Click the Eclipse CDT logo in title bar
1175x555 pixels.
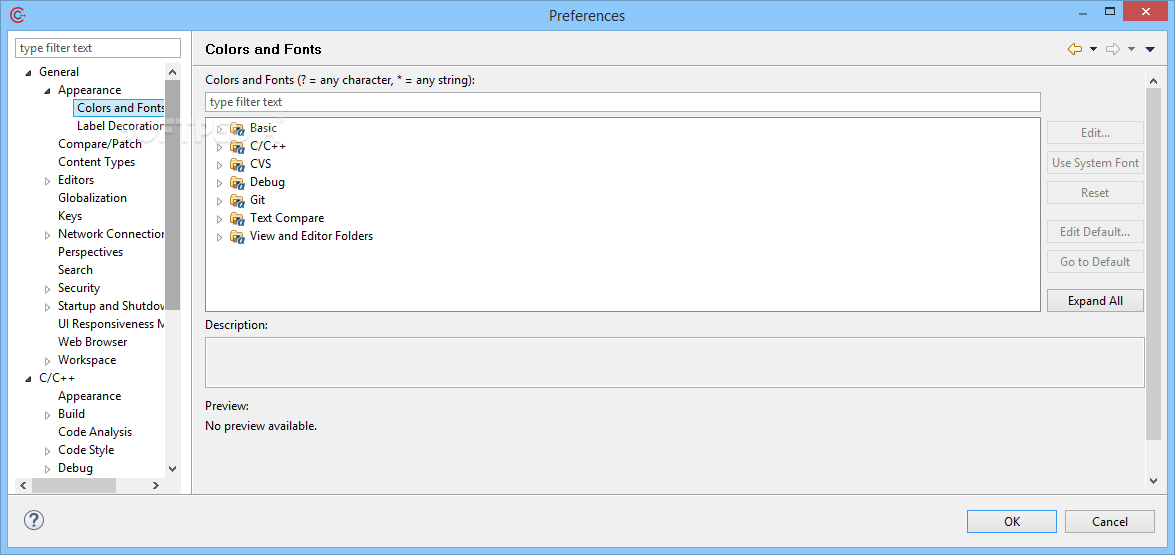pyautogui.click(x=17, y=14)
